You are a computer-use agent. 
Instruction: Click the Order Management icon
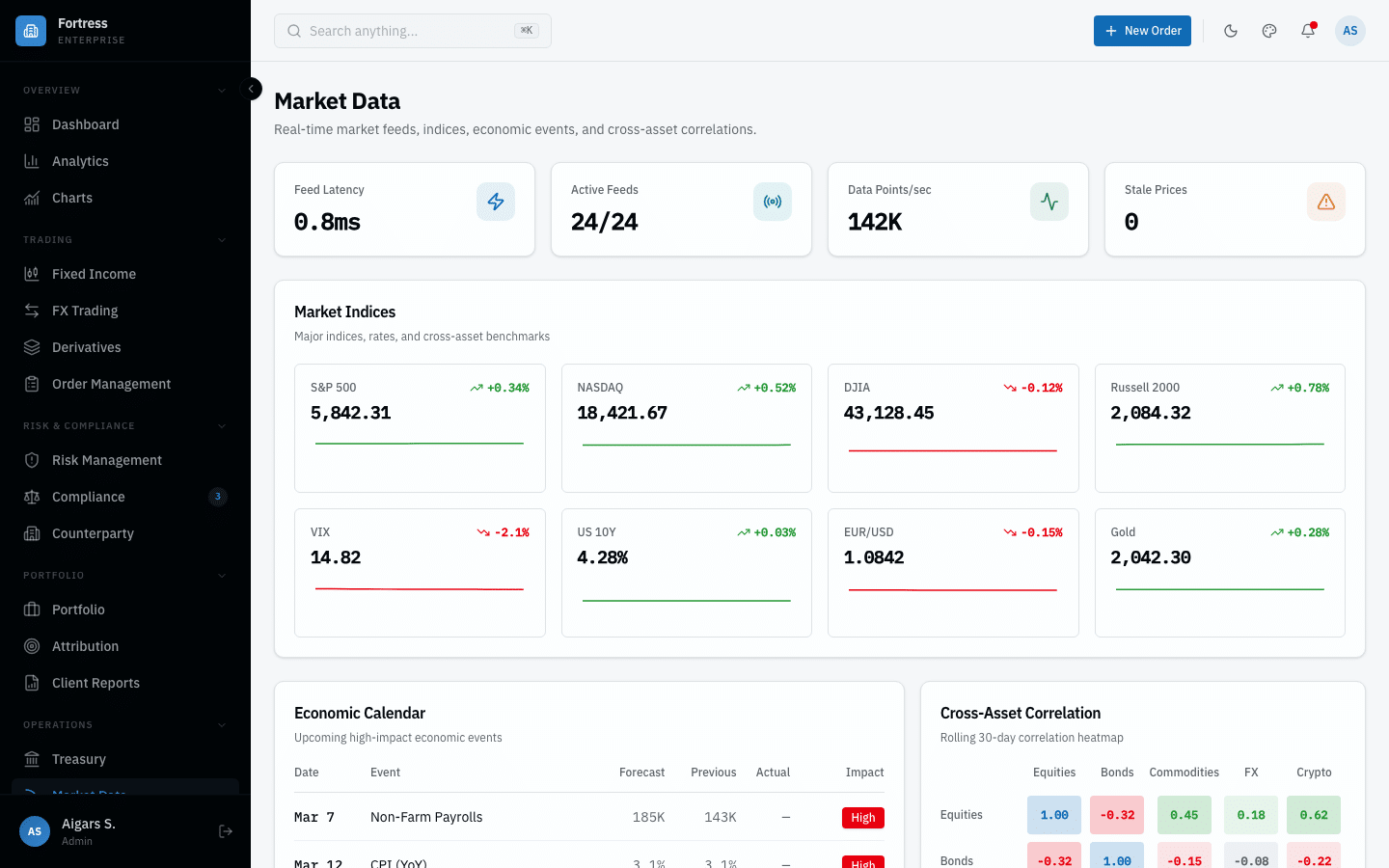click(32, 384)
